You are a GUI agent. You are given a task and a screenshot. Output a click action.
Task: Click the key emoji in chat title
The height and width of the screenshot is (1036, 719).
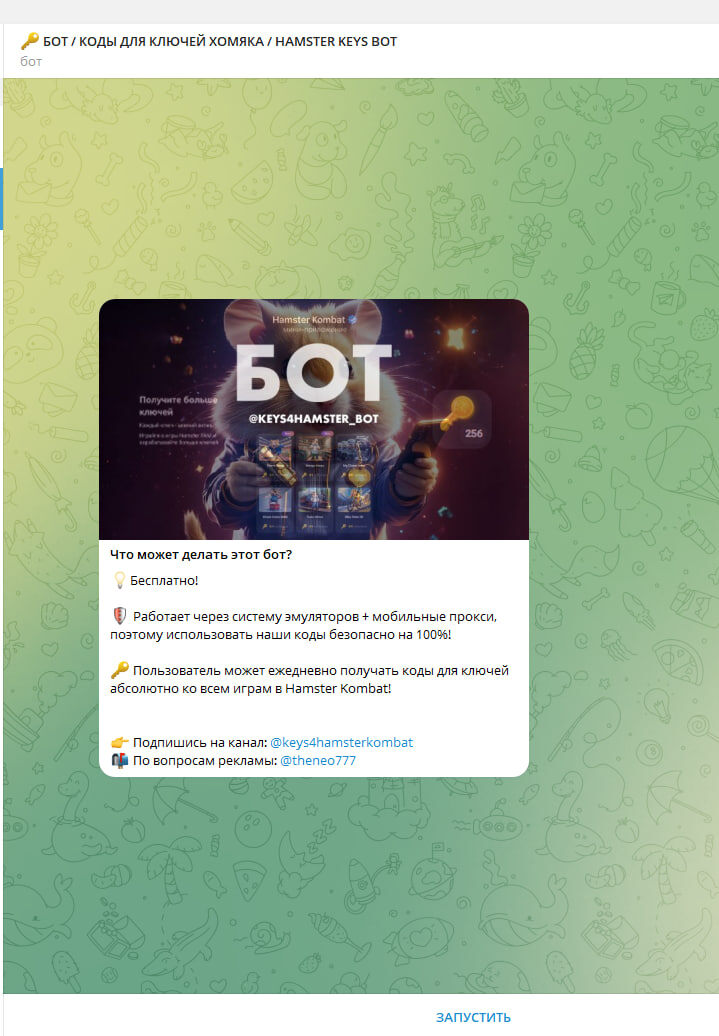tap(29, 41)
